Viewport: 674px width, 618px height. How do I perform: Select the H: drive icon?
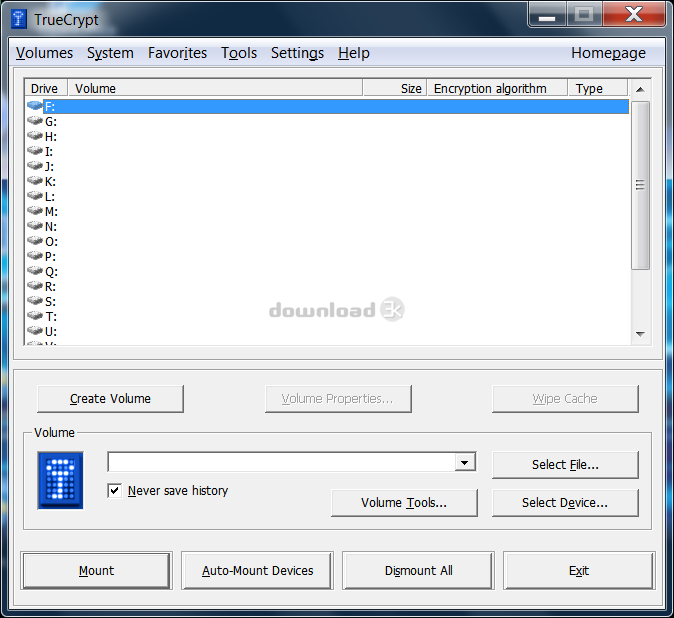coord(35,135)
